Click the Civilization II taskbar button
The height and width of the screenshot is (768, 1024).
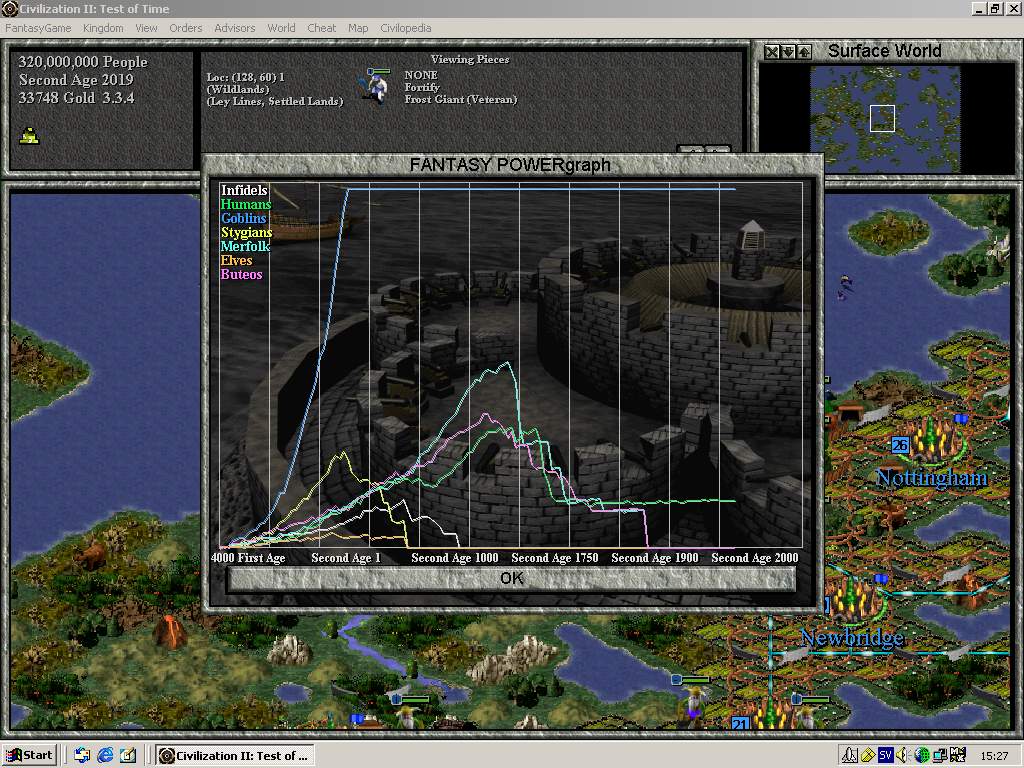tap(235, 756)
